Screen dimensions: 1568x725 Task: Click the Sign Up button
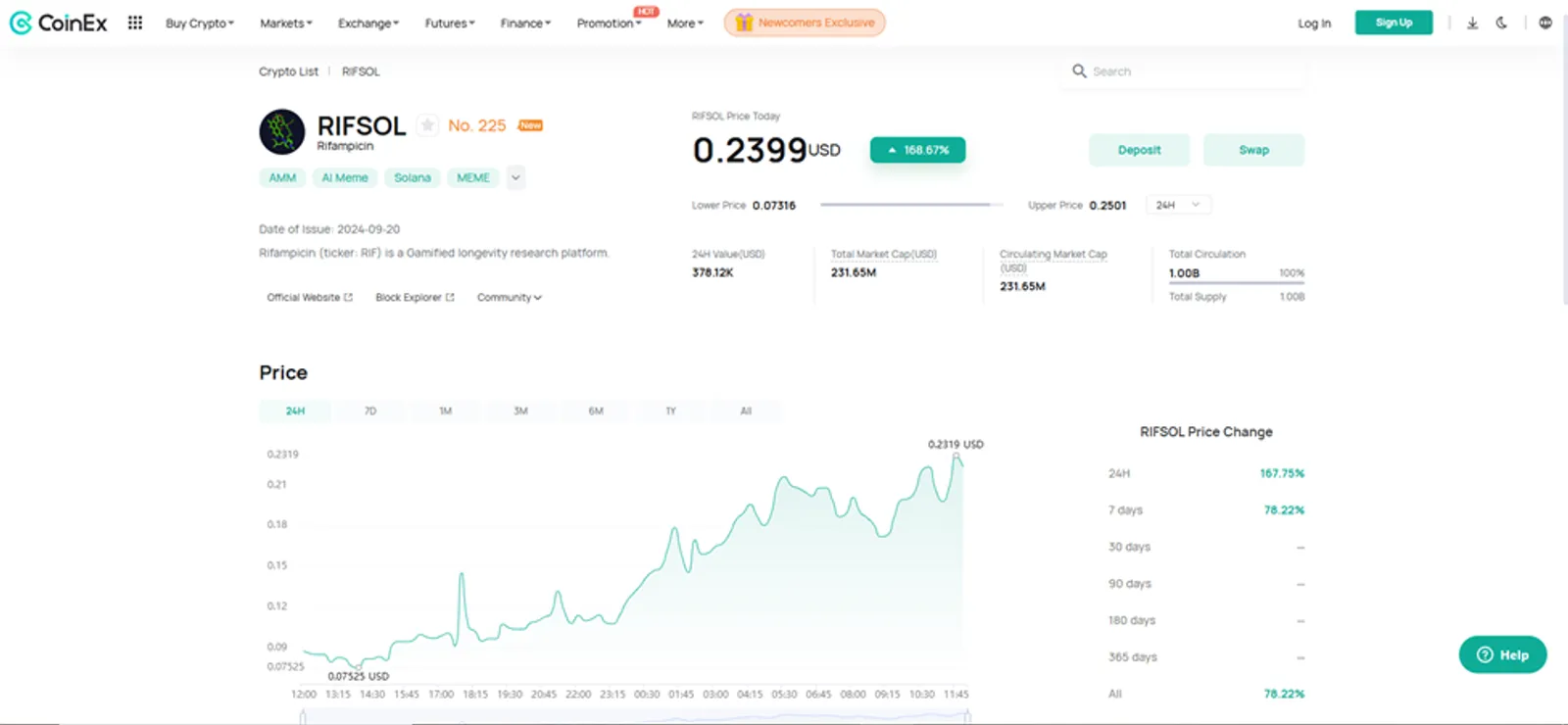coord(1394,23)
